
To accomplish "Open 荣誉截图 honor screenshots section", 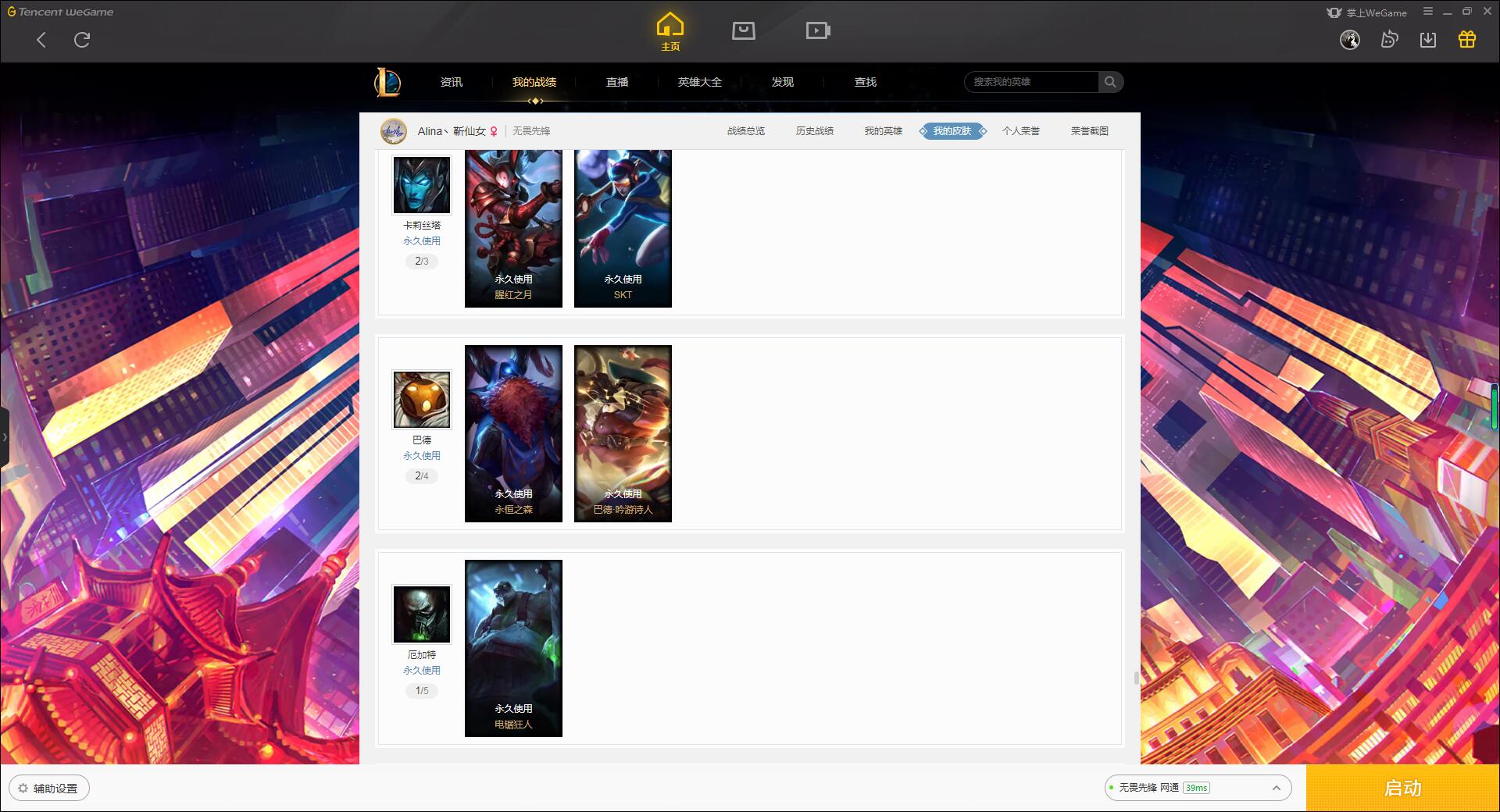I will pyautogui.click(x=1090, y=131).
